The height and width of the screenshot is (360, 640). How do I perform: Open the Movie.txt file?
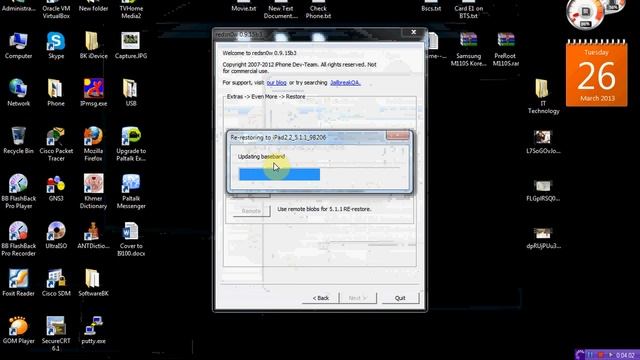[x=244, y=6]
